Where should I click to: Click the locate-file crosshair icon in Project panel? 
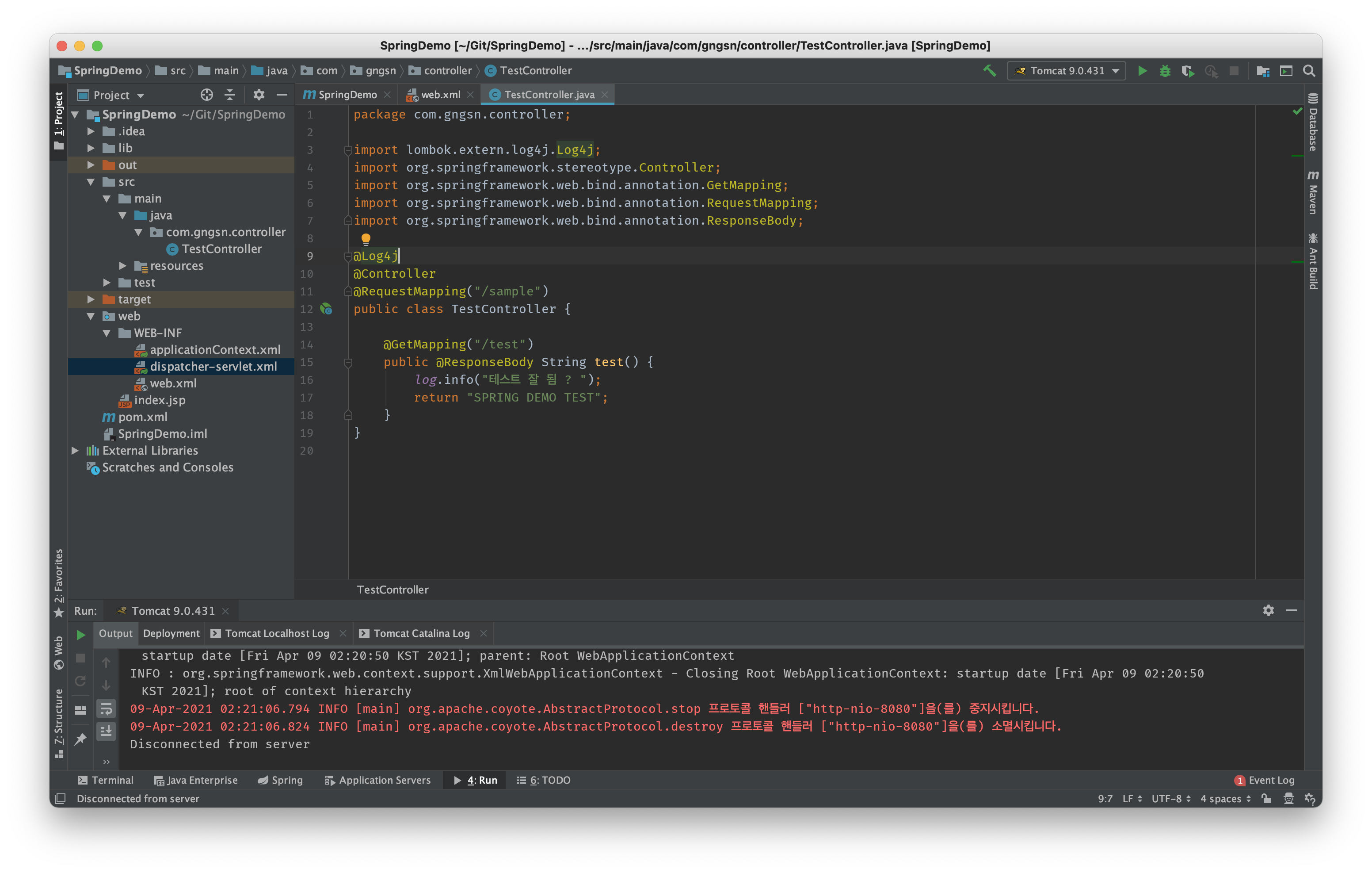click(x=207, y=95)
